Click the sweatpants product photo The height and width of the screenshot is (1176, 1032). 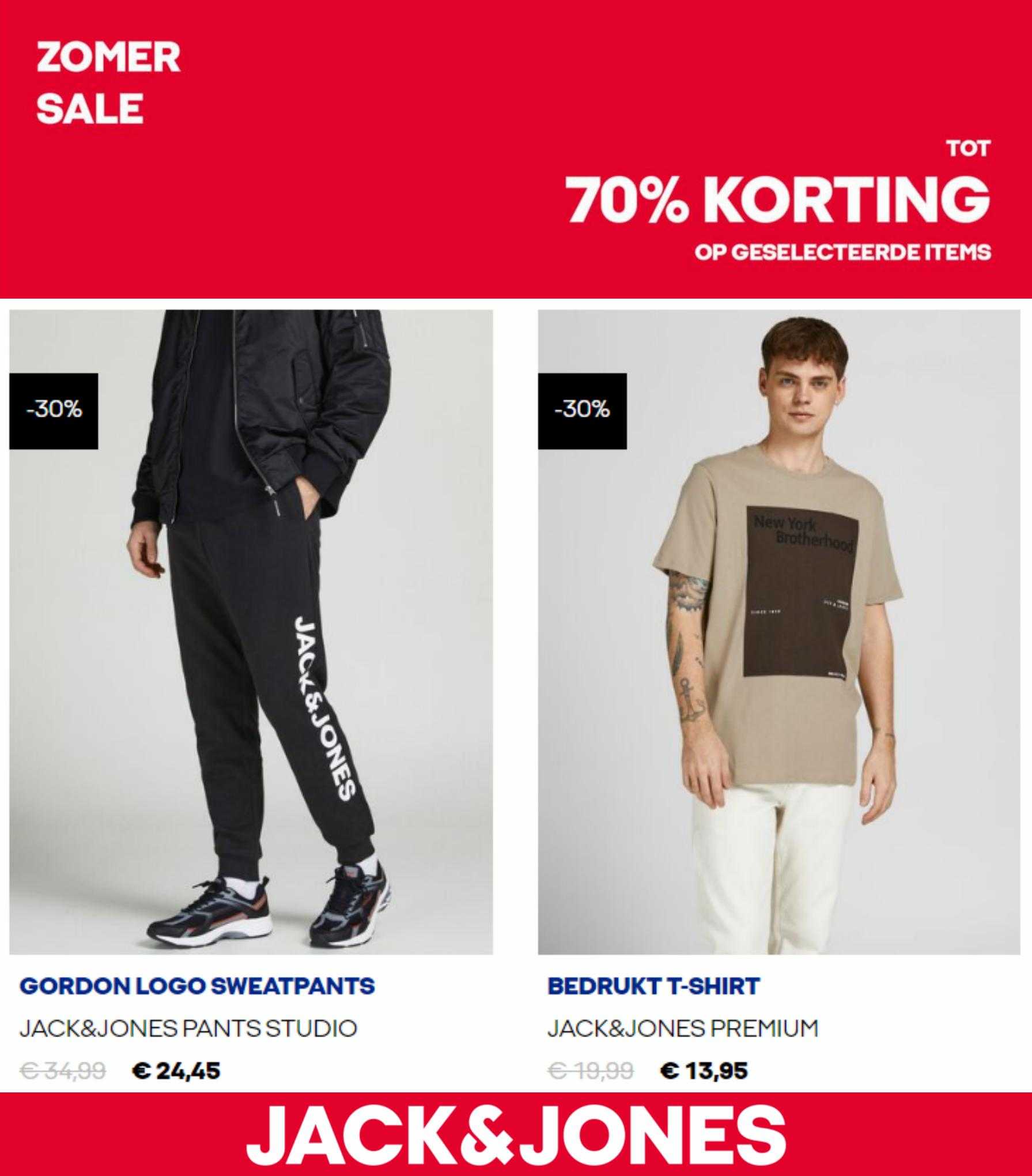251,632
